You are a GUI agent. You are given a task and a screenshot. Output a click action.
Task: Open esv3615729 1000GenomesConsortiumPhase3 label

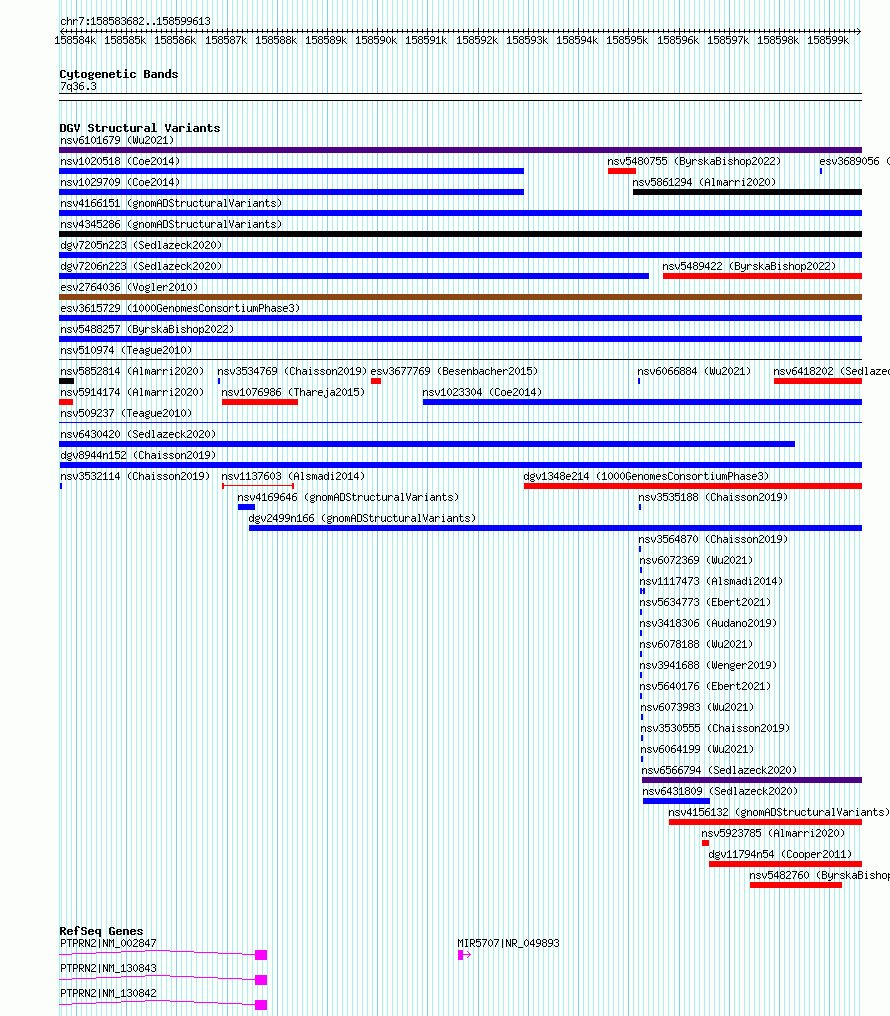180,308
